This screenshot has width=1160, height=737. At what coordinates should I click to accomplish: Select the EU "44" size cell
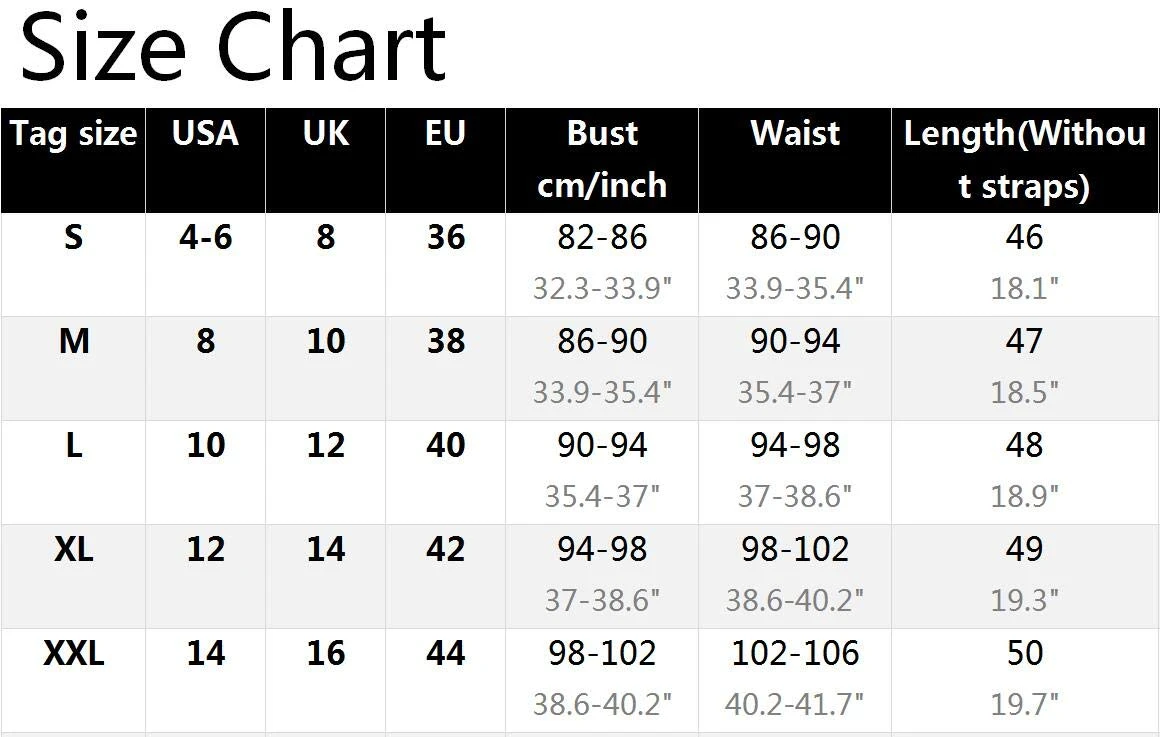pyautogui.click(x=445, y=654)
